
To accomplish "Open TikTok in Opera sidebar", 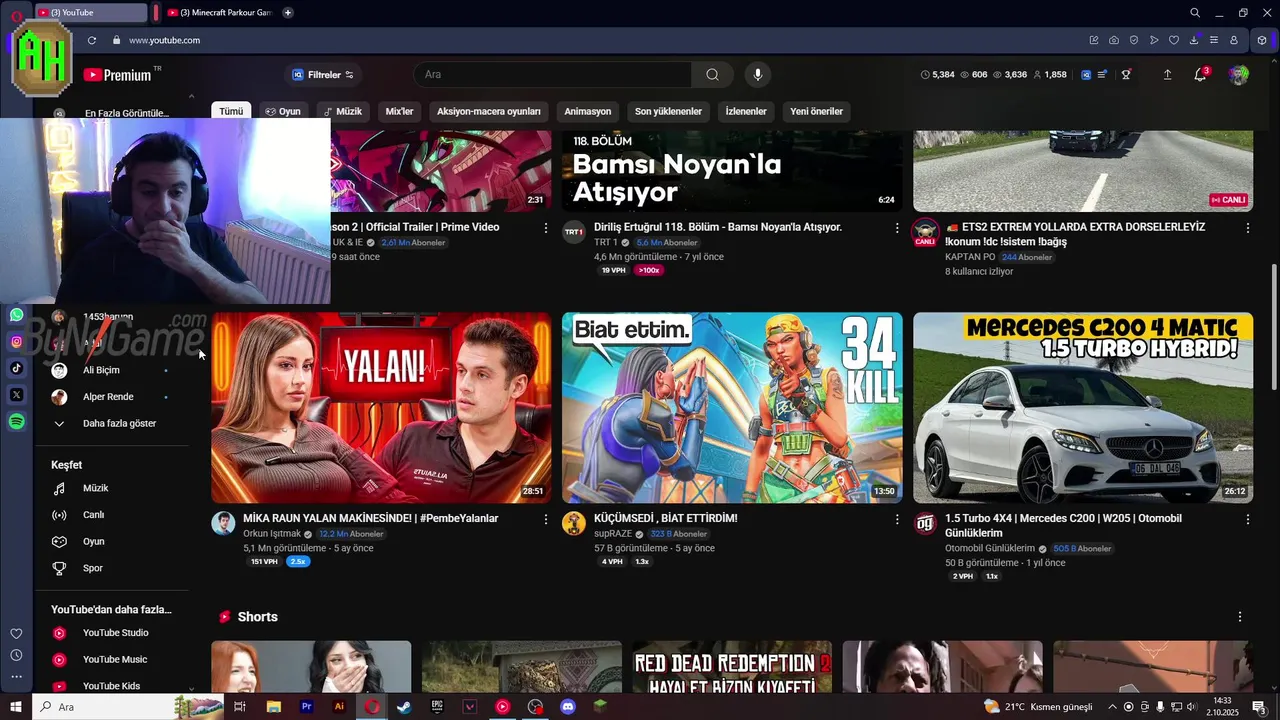I will [16, 368].
